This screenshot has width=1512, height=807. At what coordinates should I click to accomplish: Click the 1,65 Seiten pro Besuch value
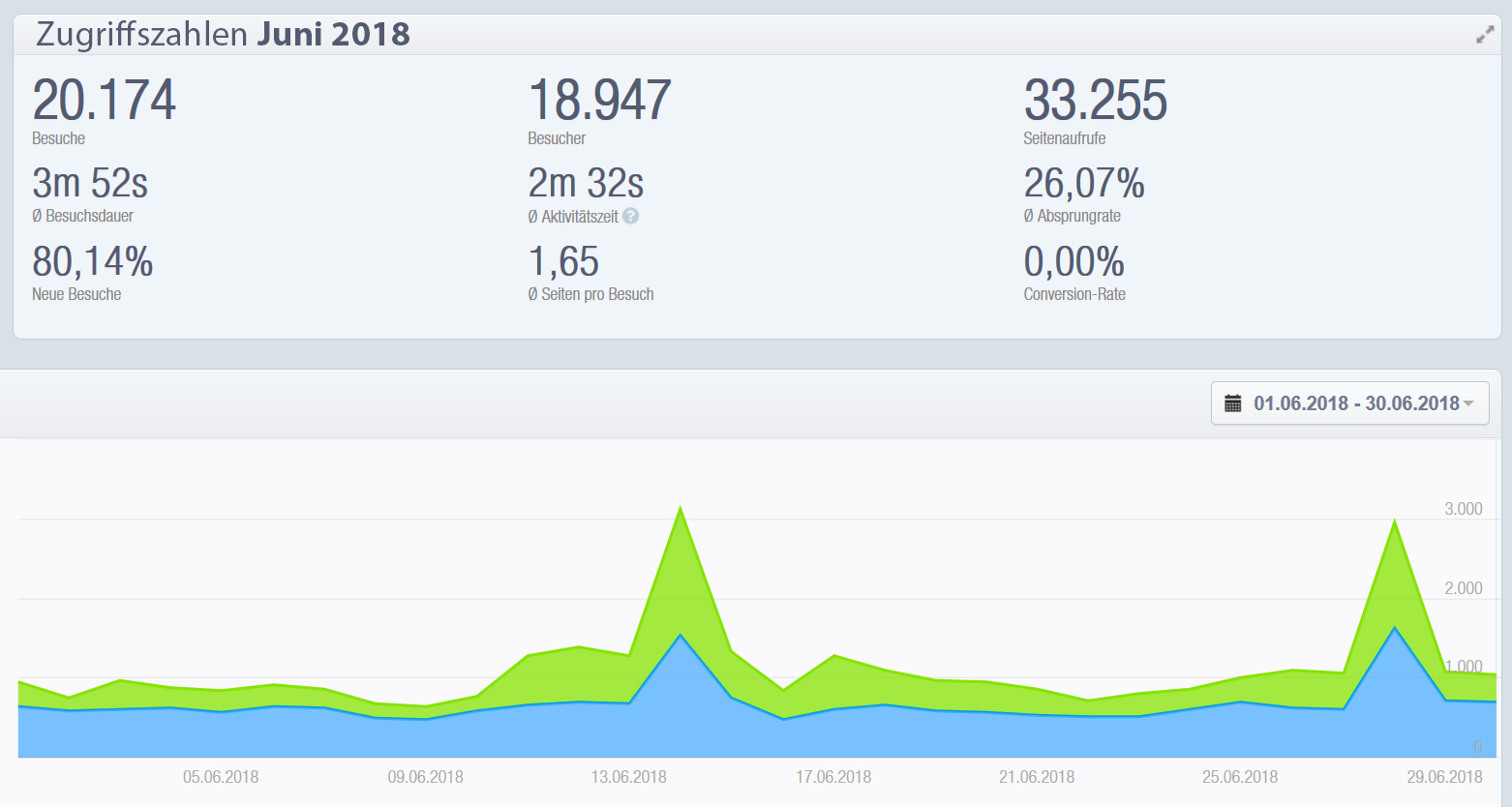(x=563, y=261)
